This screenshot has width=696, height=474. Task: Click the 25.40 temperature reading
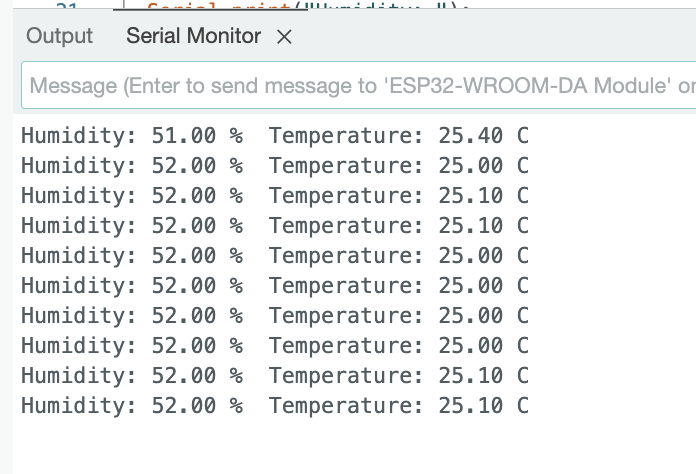tap(471, 135)
